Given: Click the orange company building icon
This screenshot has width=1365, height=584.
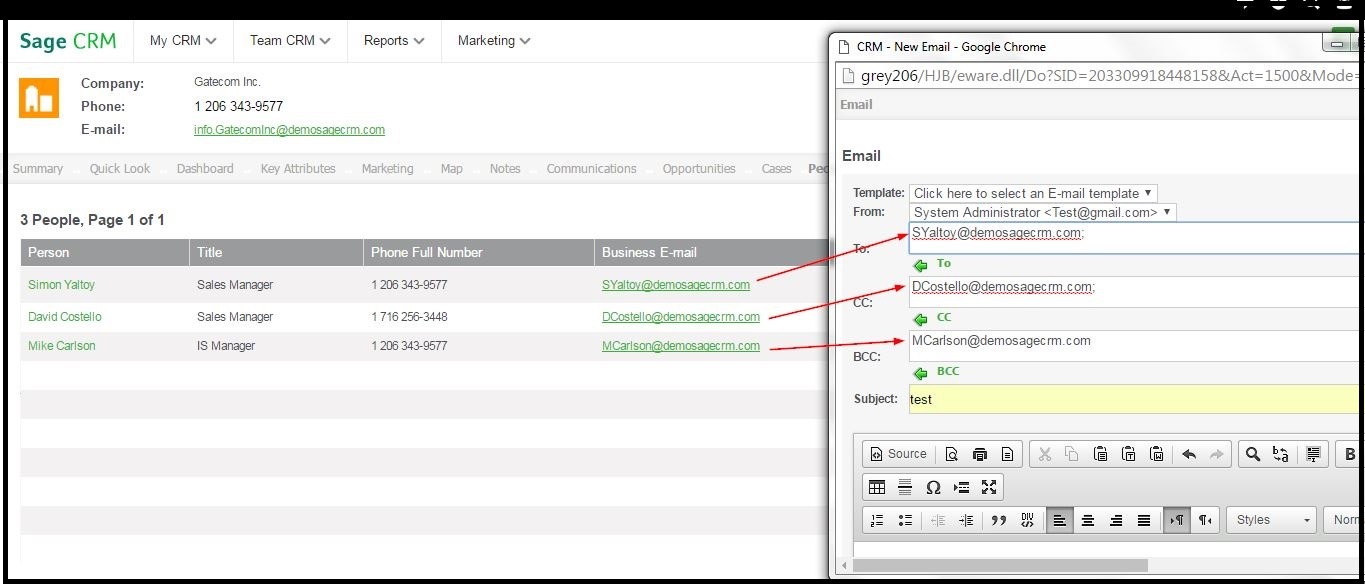Looking at the screenshot, I should (39, 98).
